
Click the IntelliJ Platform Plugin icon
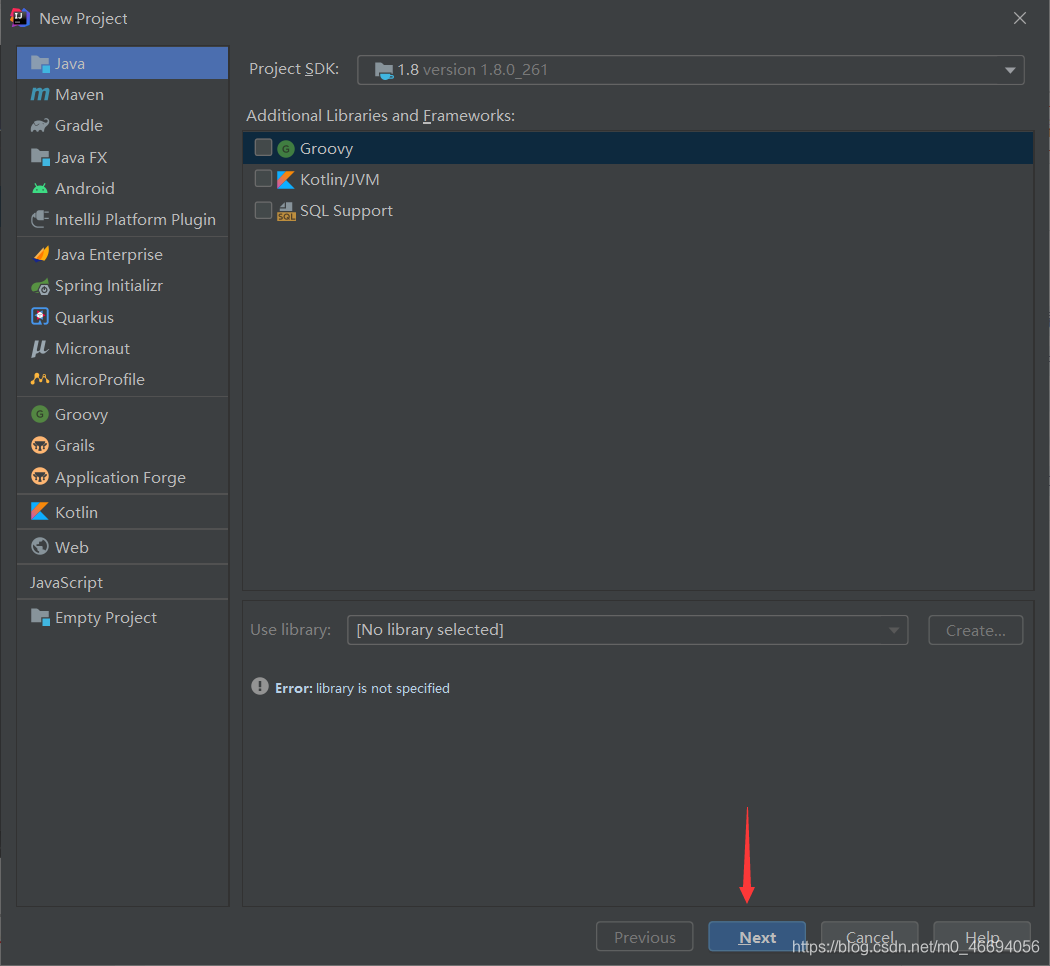click(x=40, y=219)
